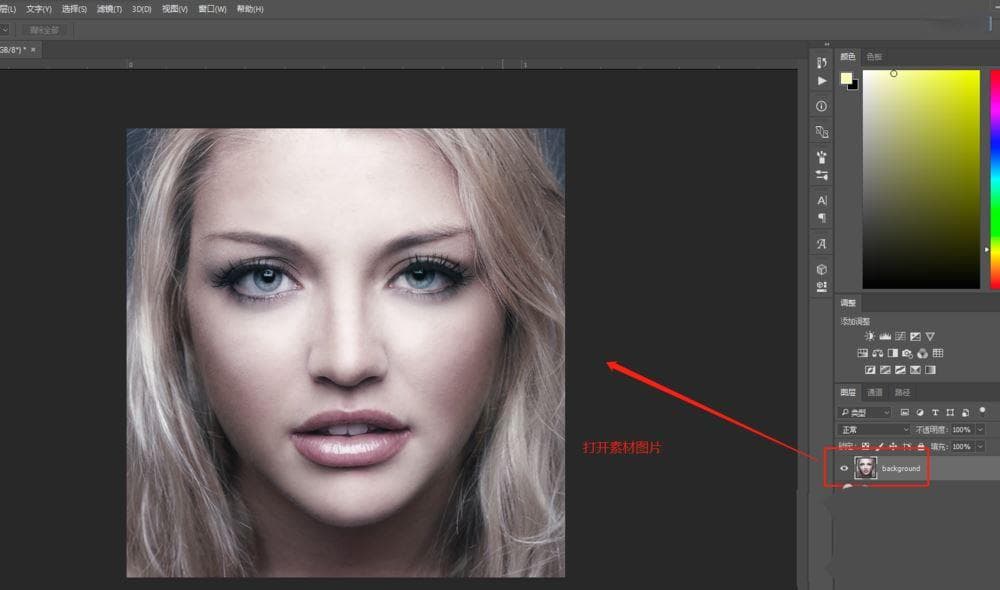The width and height of the screenshot is (1000, 590).
Task: Add a Color Balance scales adjustment
Action: point(878,353)
